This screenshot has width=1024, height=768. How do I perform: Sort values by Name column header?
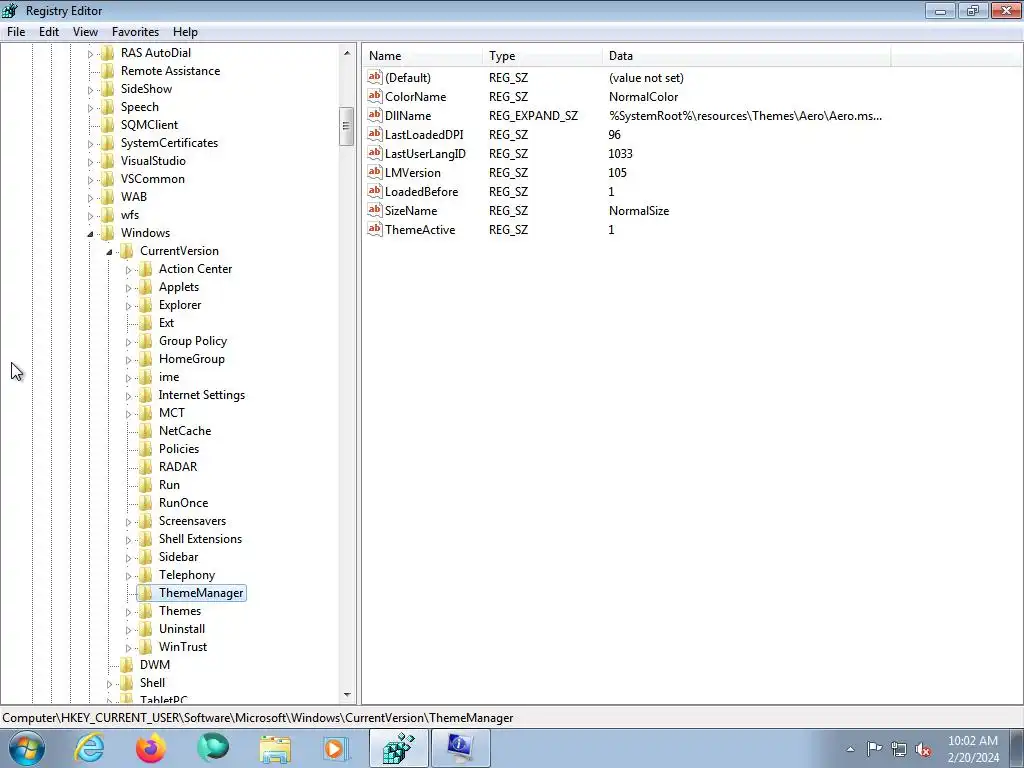[x=422, y=56]
